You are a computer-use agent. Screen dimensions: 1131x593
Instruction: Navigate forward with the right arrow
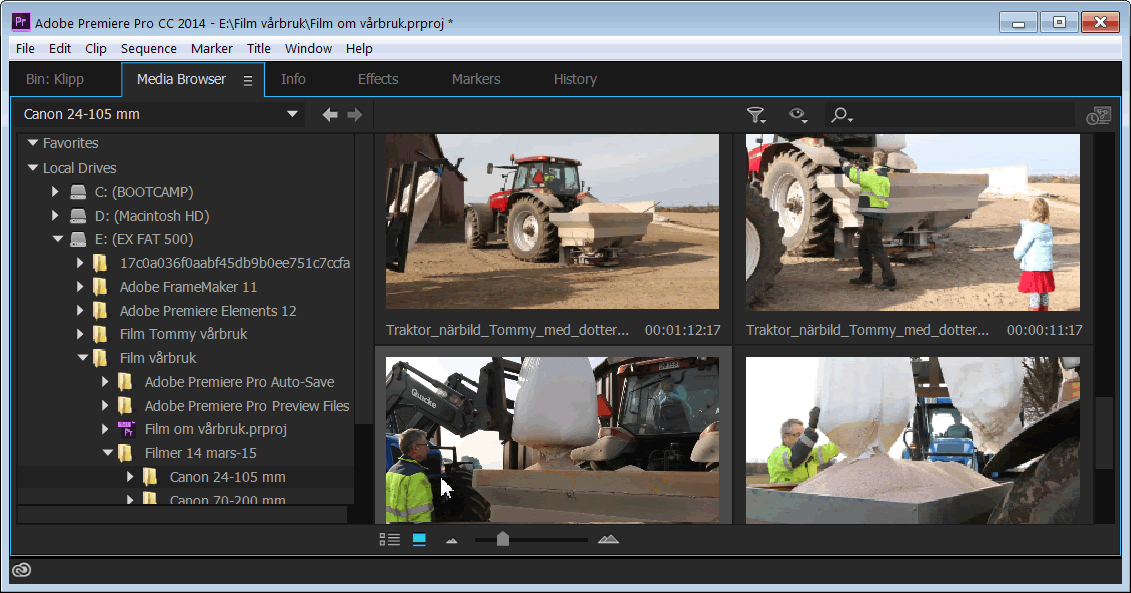point(354,115)
